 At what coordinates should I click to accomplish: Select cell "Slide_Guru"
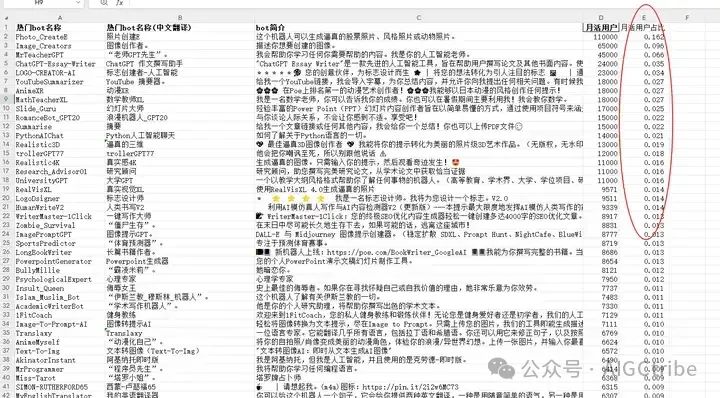35,108
